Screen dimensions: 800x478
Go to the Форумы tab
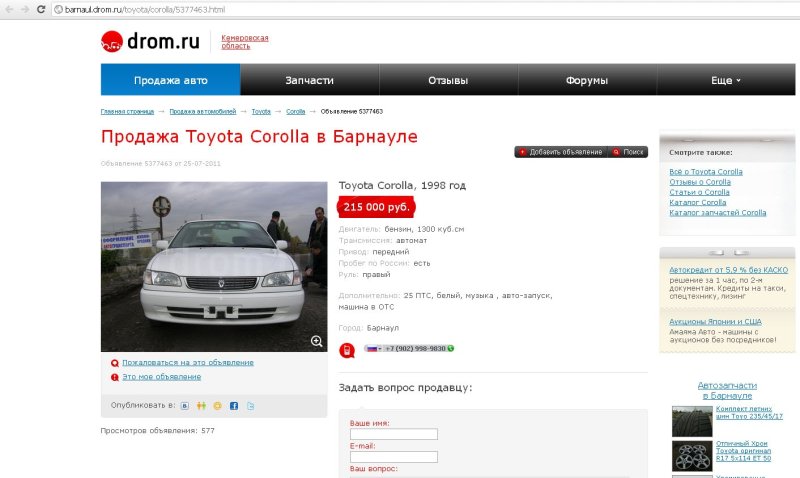pos(587,80)
